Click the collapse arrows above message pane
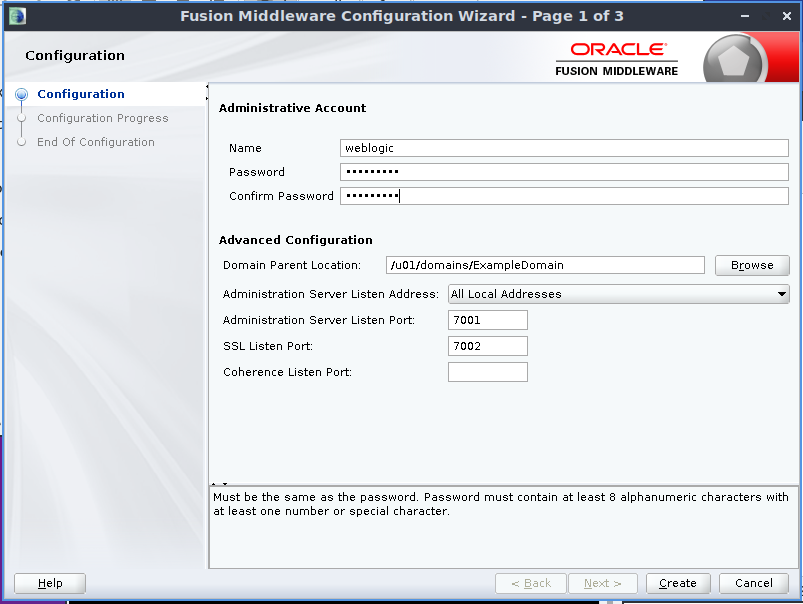803x604 pixels. [x=219, y=484]
